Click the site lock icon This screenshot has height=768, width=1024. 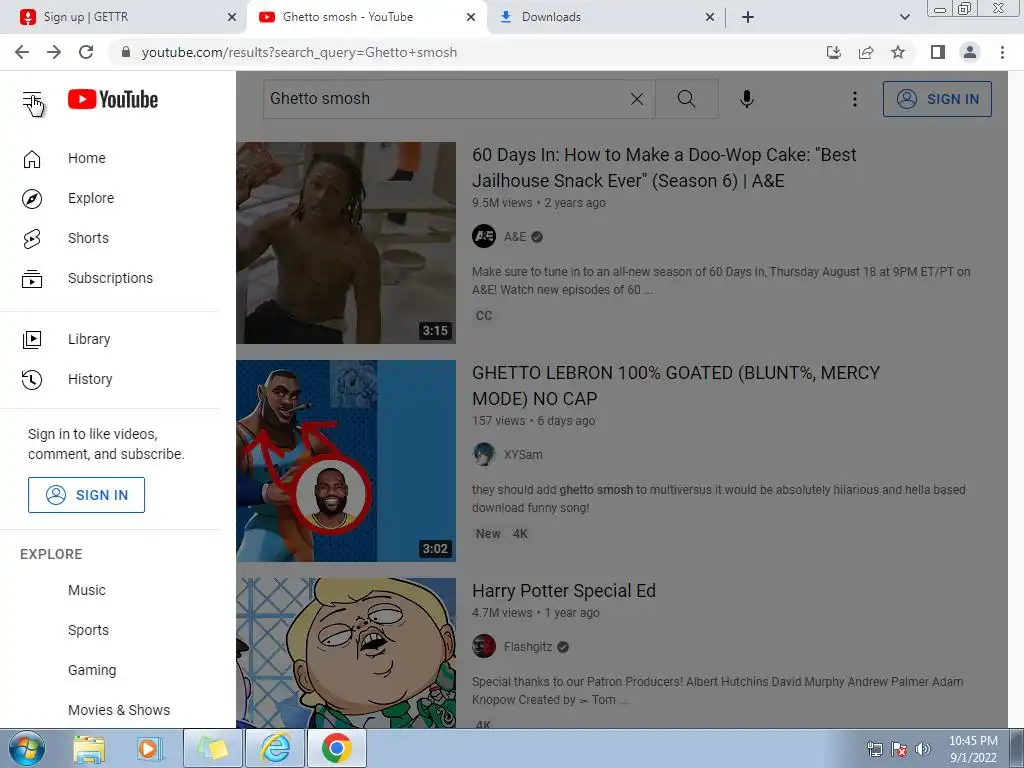[126, 52]
